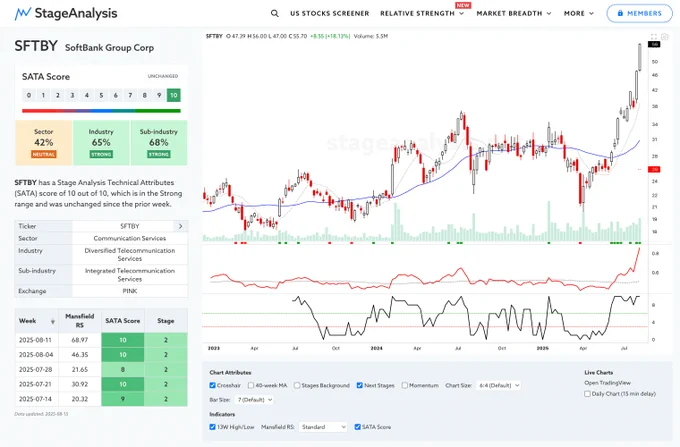Click the SFTBY ticker table value
This screenshot has width=680, height=447.
click(130, 226)
